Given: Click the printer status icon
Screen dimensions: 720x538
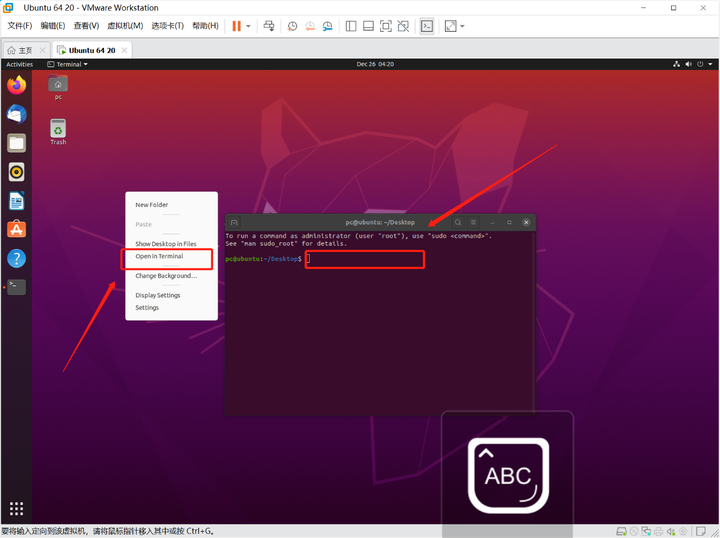Looking at the screenshot, I should [x=658, y=532].
